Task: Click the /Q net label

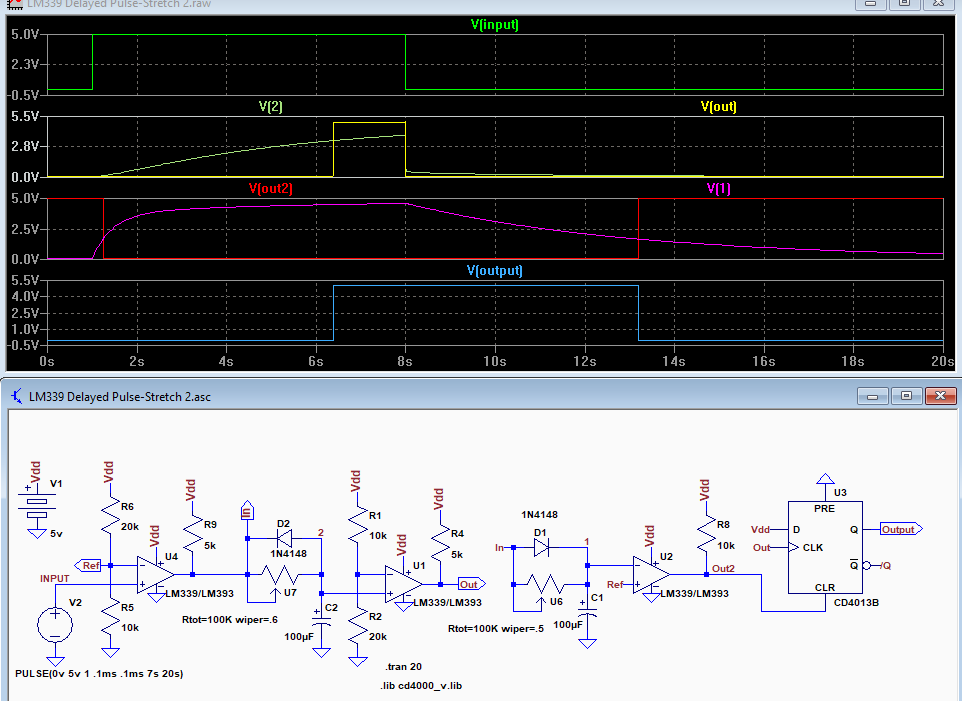Action: click(885, 565)
